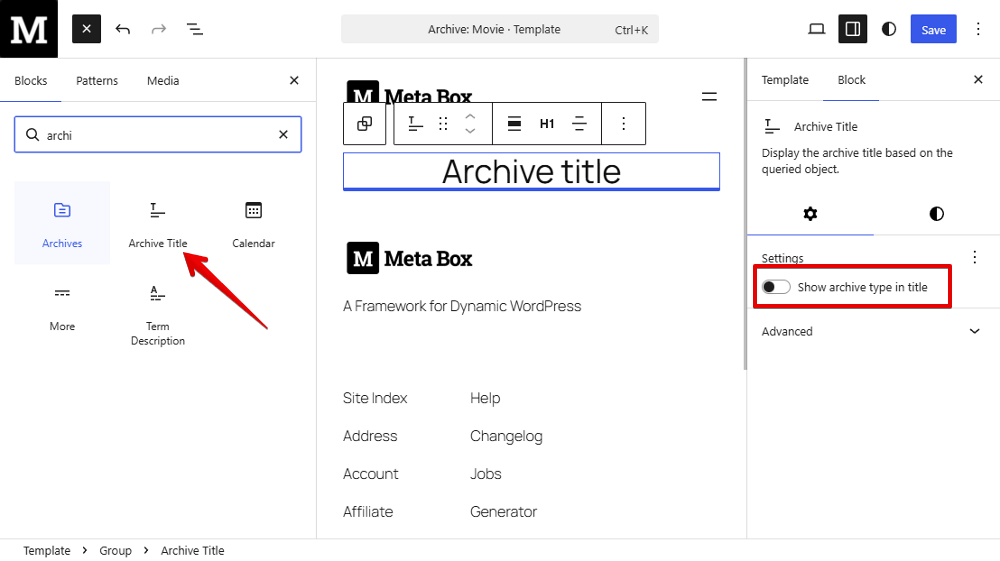Open the Styles half-circle panel
The width and height of the screenshot is (1000, 561).
pos(888,29)
